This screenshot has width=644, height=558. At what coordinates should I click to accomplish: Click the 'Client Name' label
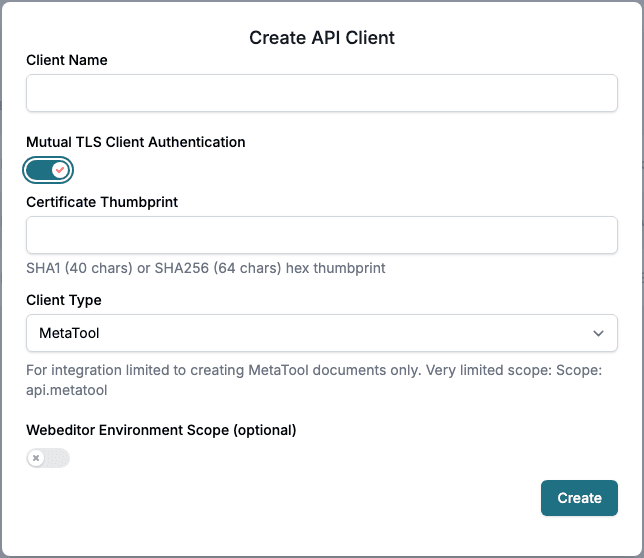[x=67, y=60]
